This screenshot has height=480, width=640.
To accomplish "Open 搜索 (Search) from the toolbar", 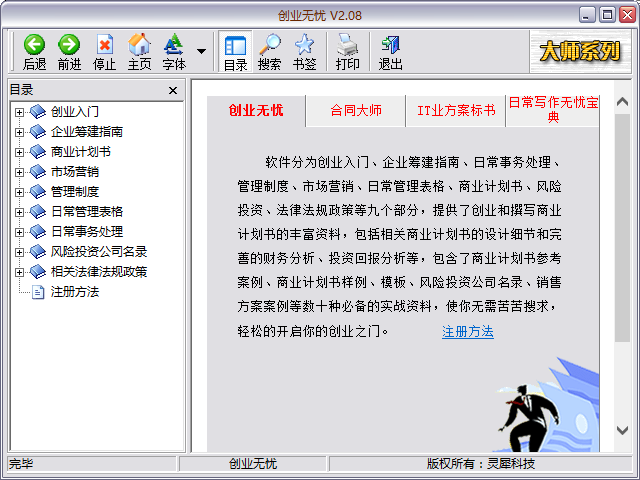I will [x=270, y=51].
